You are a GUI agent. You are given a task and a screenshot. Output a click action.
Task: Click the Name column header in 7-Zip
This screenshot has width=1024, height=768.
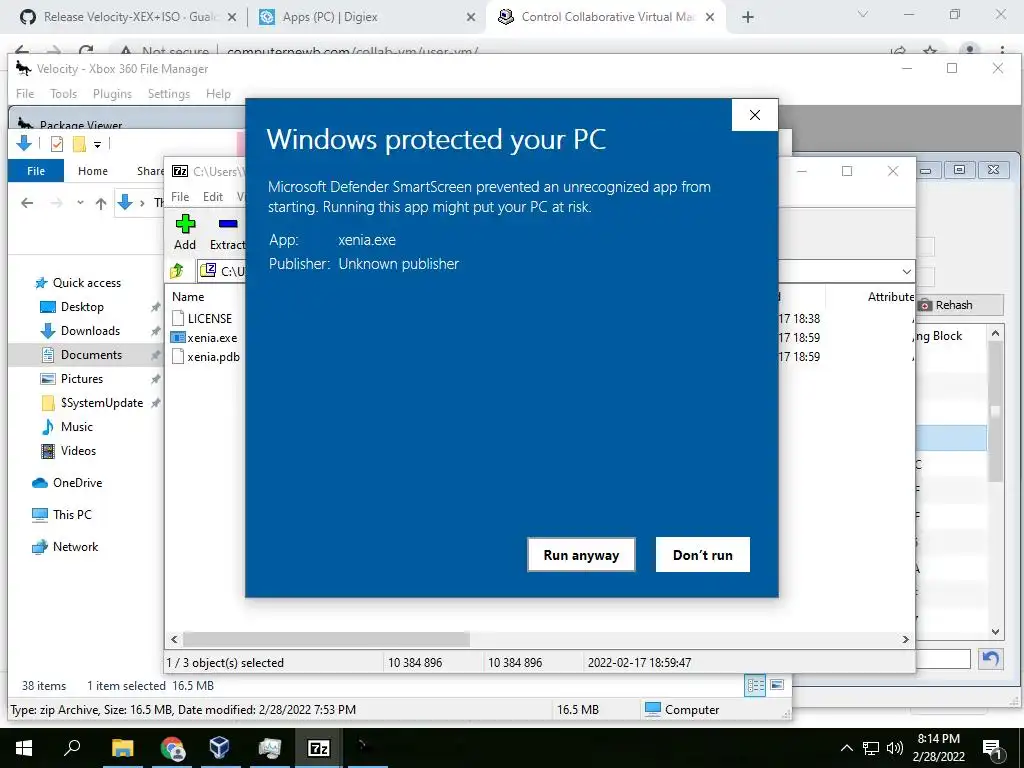coord(188,296)
